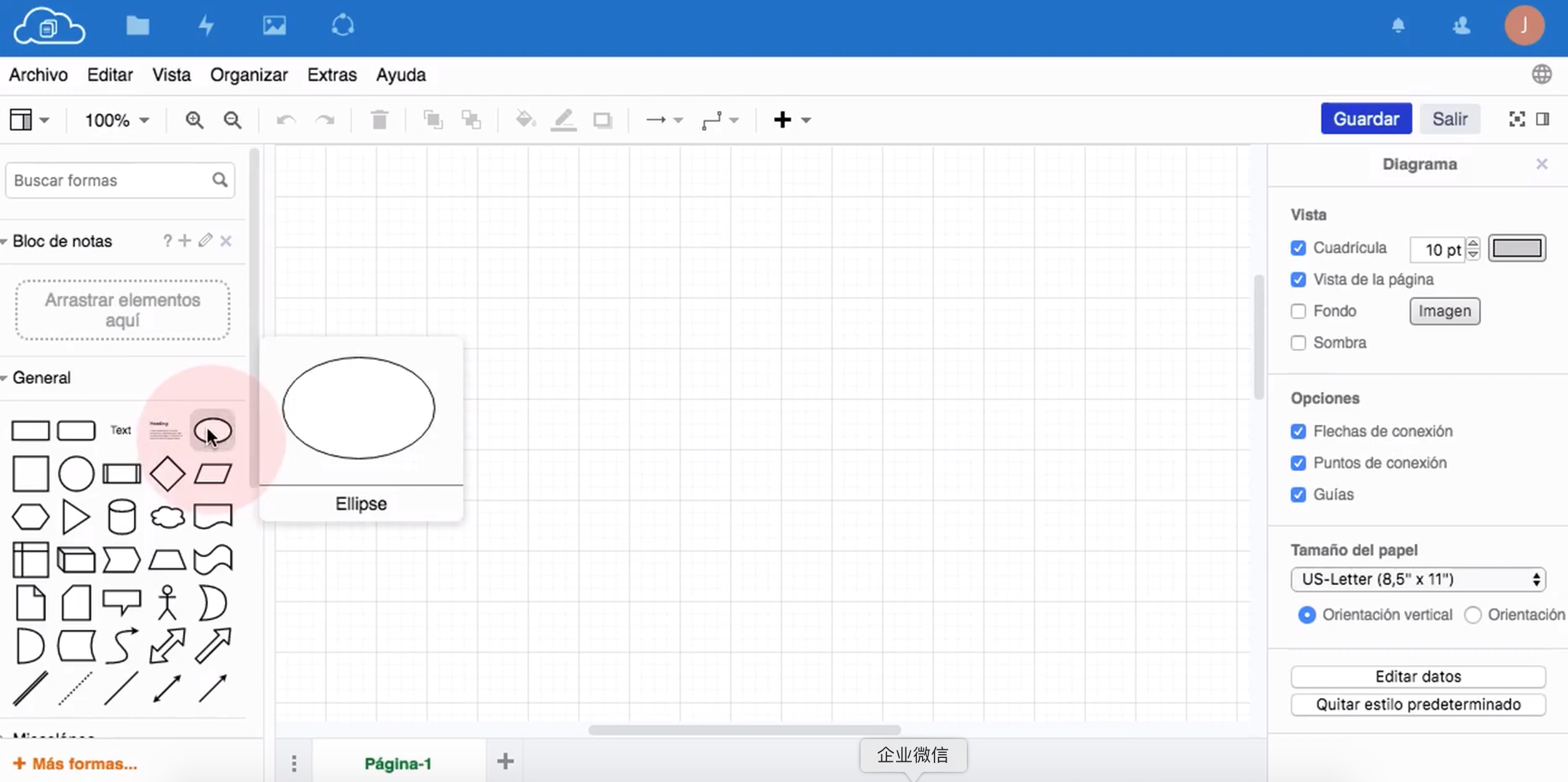Viewport: 1568px width, 782px height.
Task: Open fill color bucket tool
Action: click(525, 120)
